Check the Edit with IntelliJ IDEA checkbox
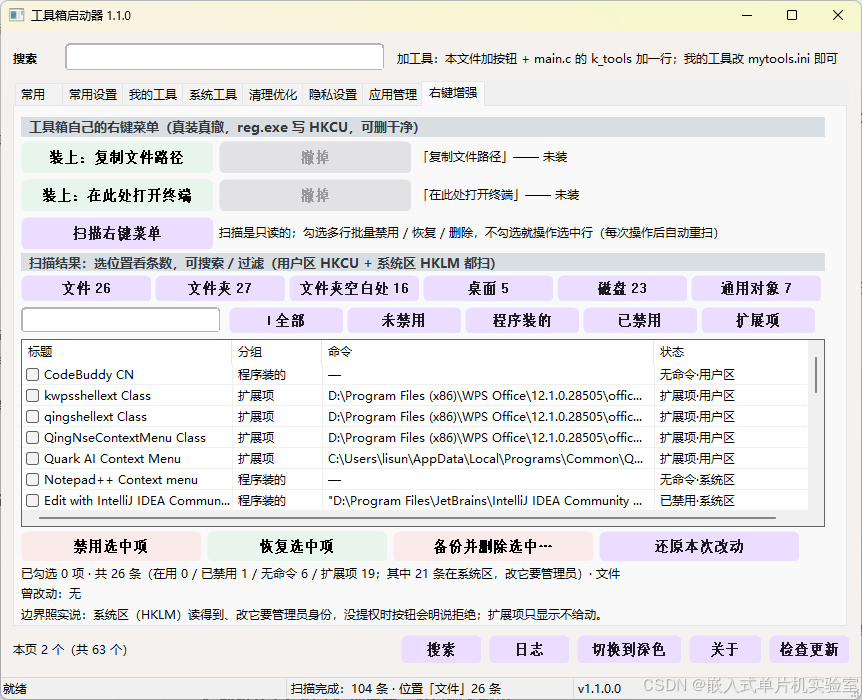This screenshot has width=862, height=700. 32,500
